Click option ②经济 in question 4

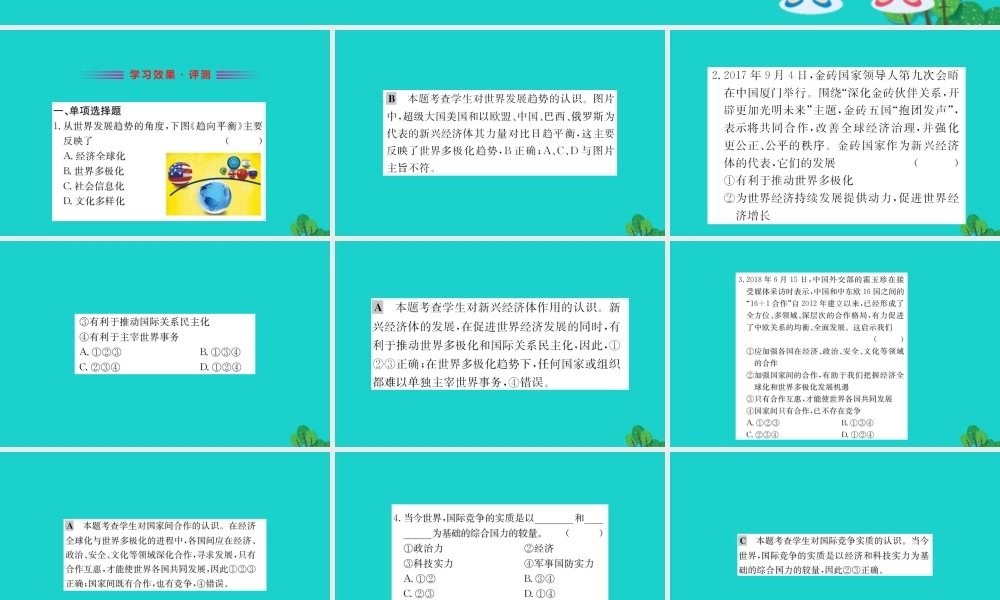[x=539, y=548]
